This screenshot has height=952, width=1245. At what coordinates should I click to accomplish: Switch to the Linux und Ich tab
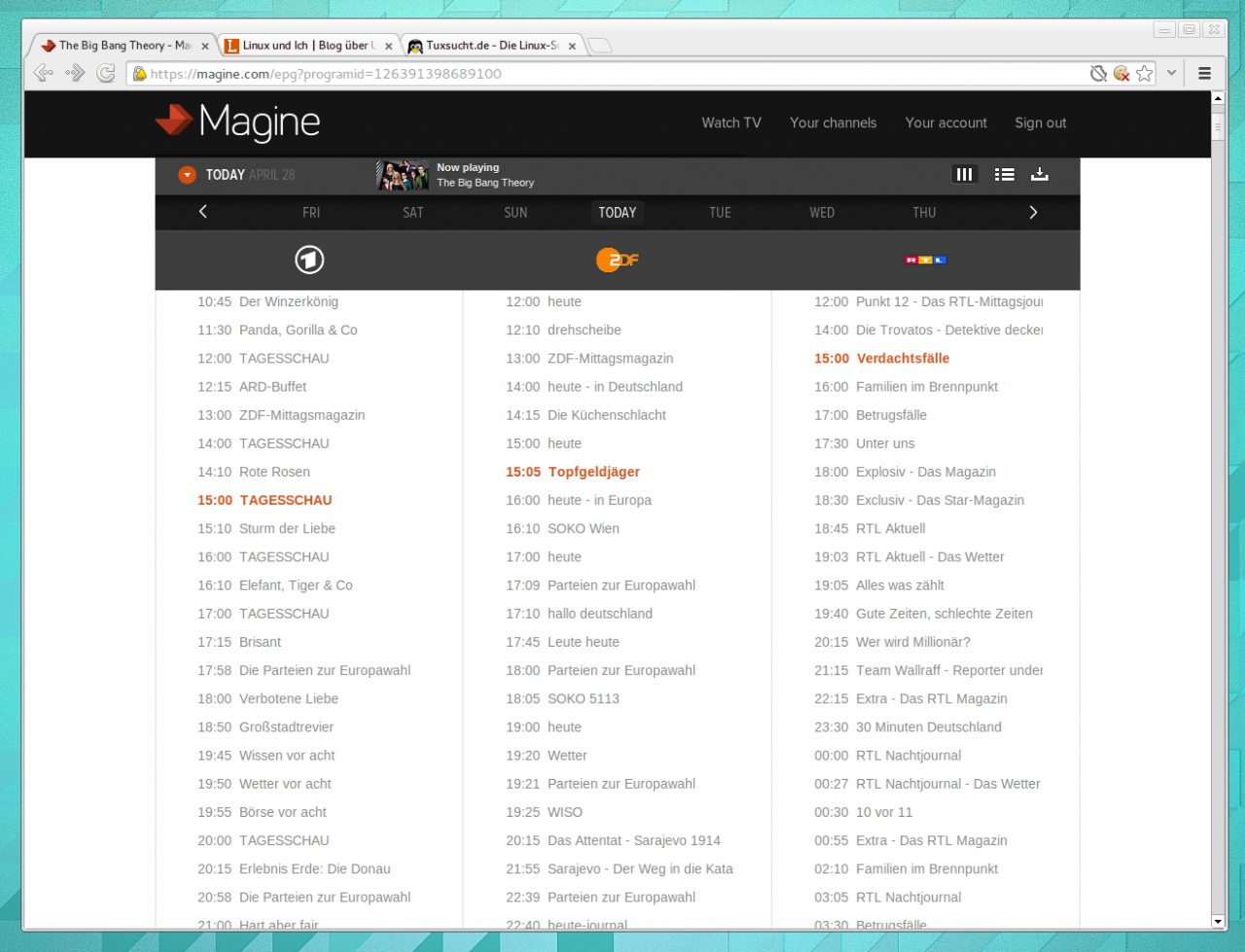click(309, 46)
